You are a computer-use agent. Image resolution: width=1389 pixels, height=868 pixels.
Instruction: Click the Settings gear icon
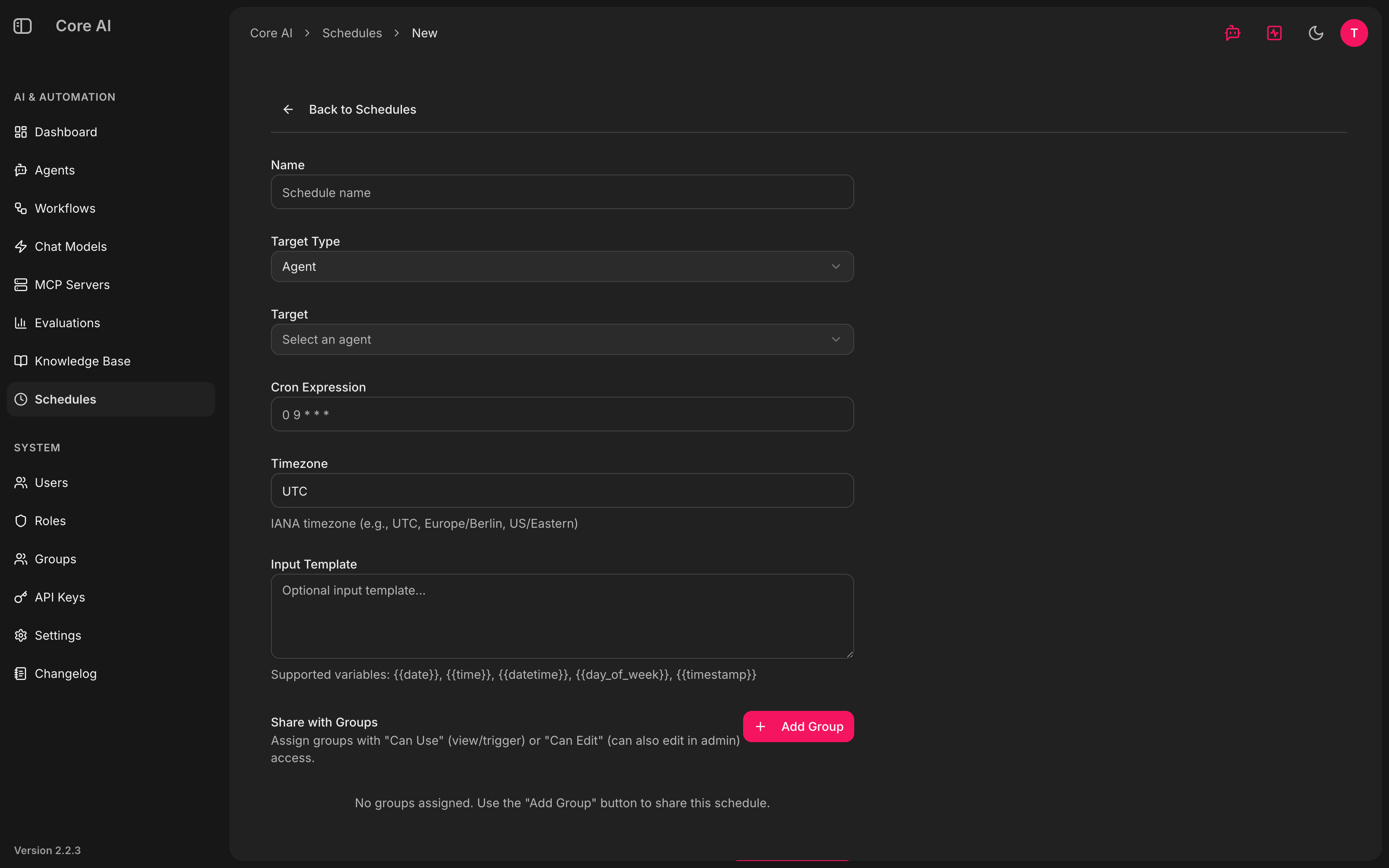[21, 635]
